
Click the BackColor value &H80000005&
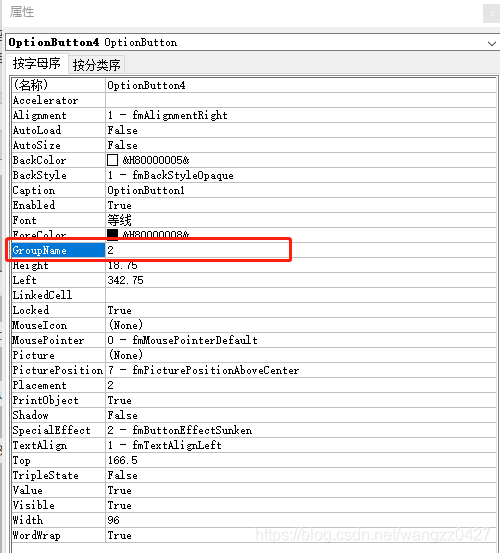pyautogui.click(x=156, y=160)
